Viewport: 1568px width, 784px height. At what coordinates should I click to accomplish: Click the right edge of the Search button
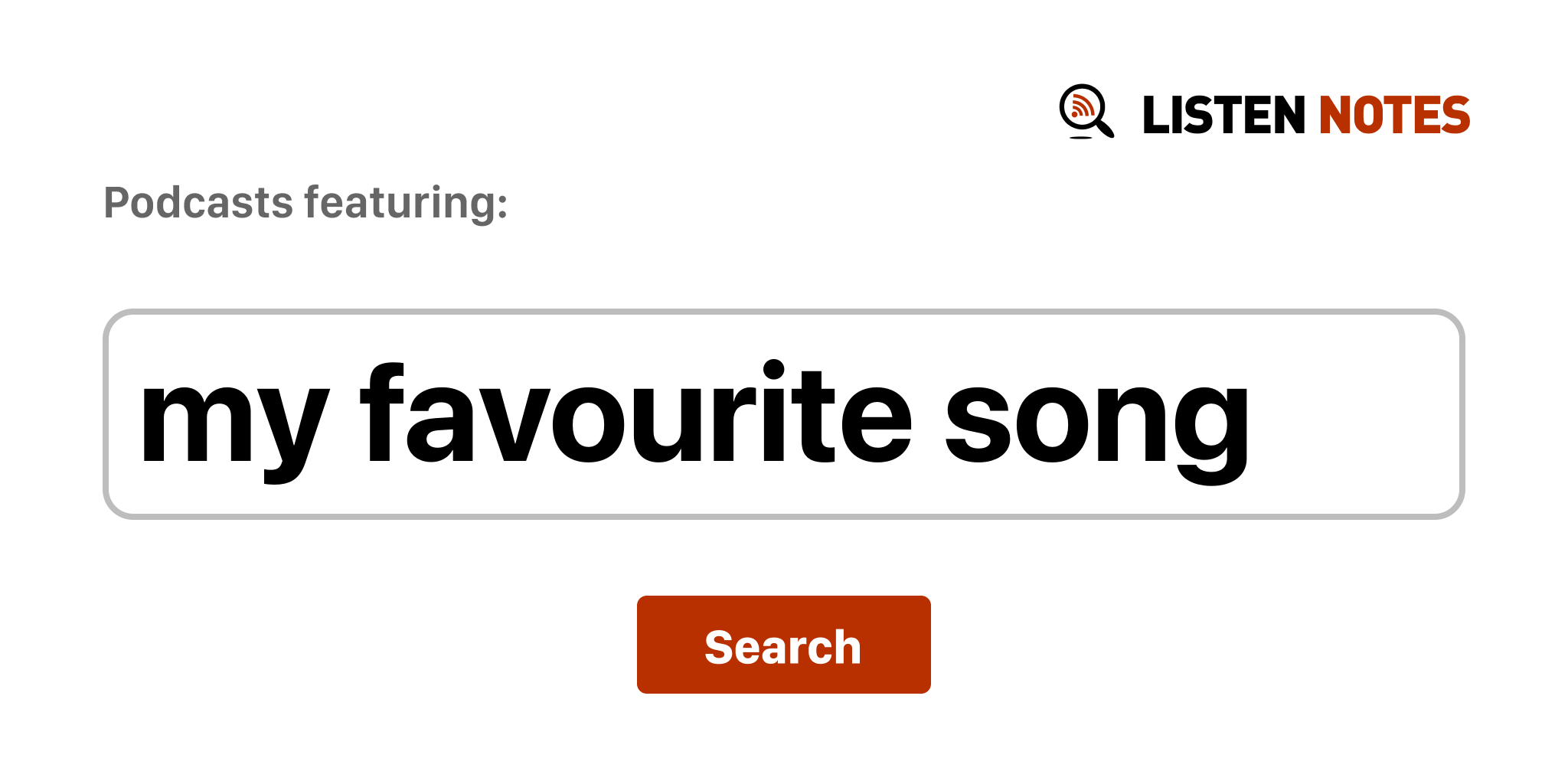(923, 645)
